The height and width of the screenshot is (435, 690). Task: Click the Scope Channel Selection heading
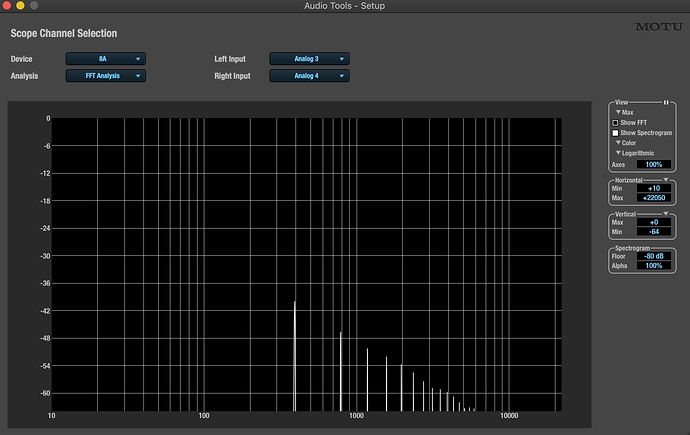pyautogui.click(x=64, y=33)
